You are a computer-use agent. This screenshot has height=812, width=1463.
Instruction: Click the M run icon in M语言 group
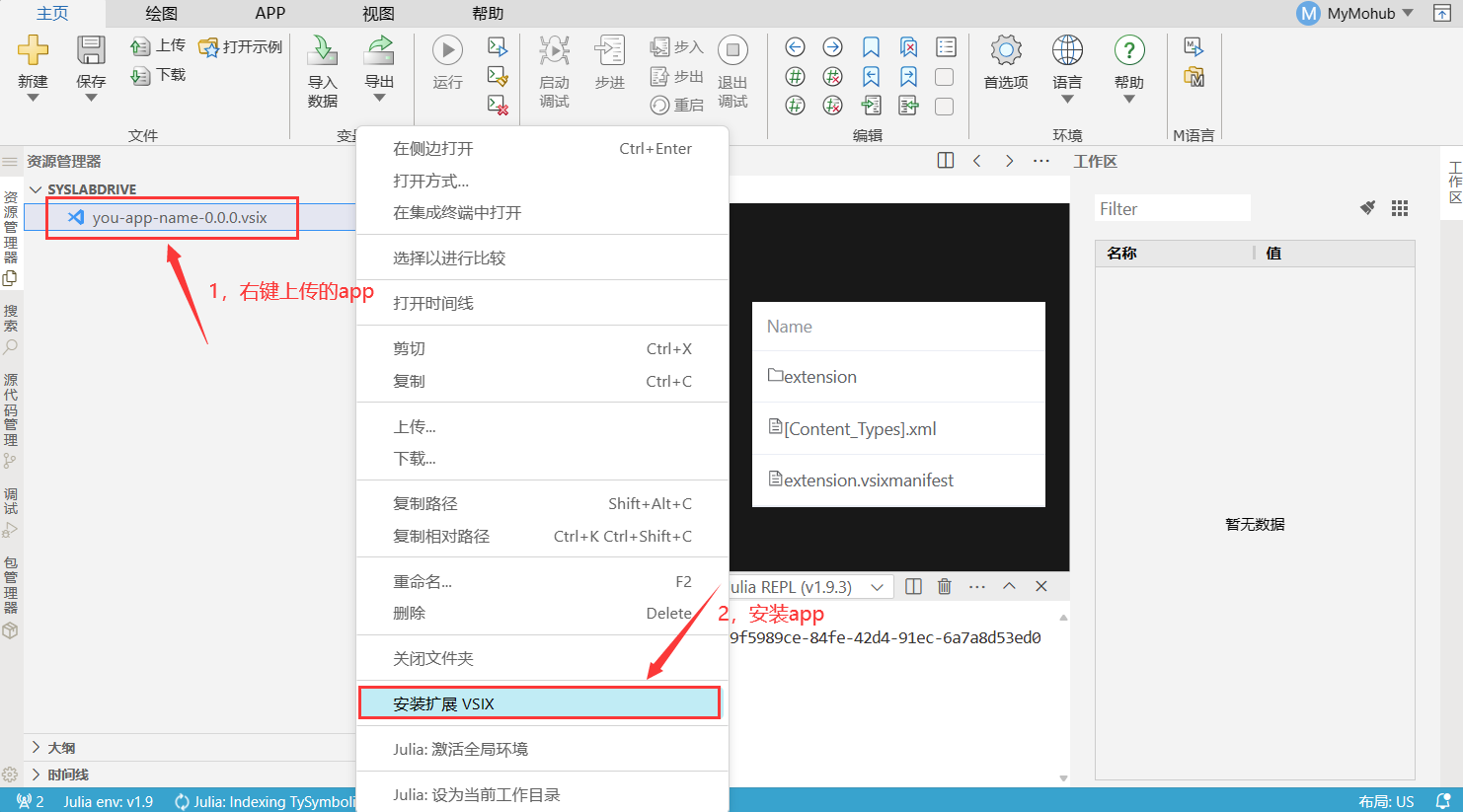tap(1193, 47)
